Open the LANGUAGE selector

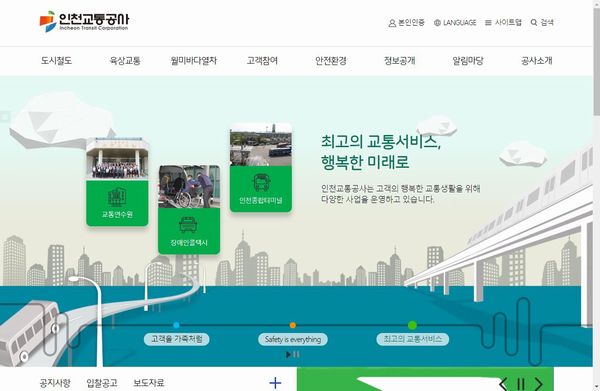[460, 23]
